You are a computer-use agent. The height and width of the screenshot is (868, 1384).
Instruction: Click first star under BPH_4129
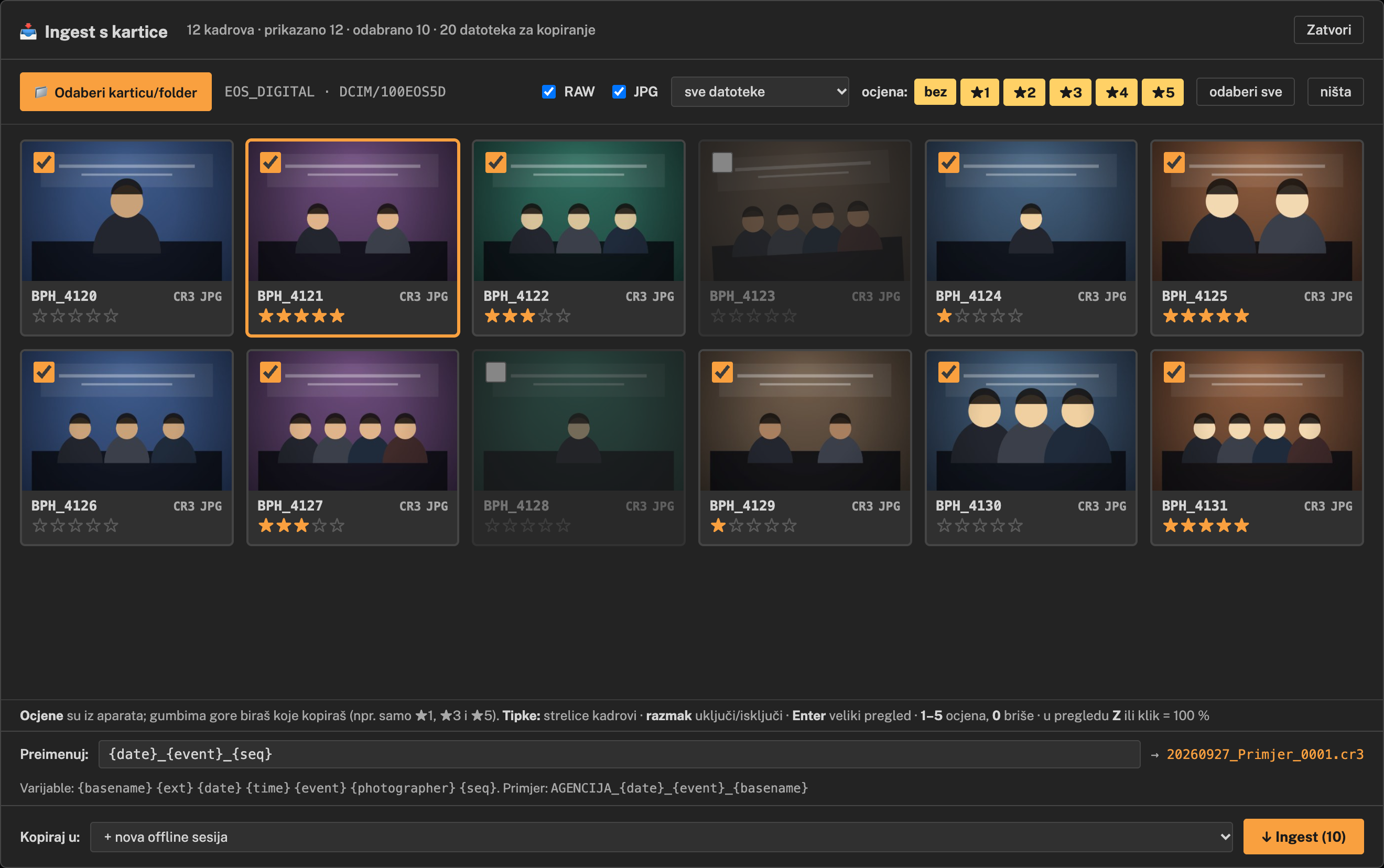(718, 525)
